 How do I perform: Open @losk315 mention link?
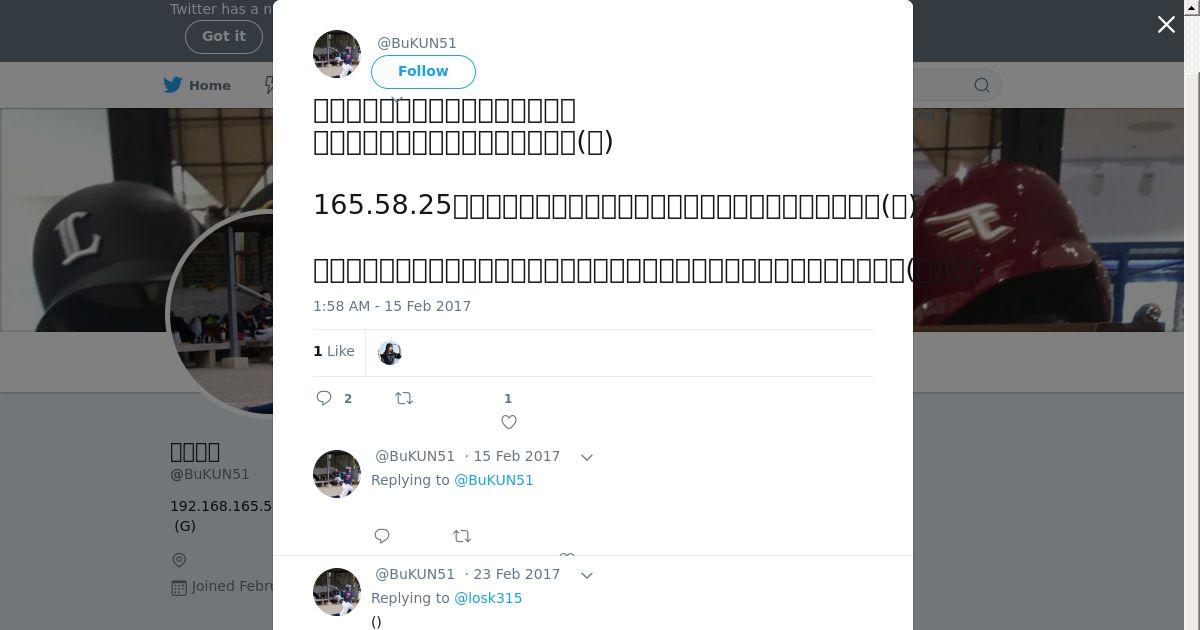[x=488, y=598]
